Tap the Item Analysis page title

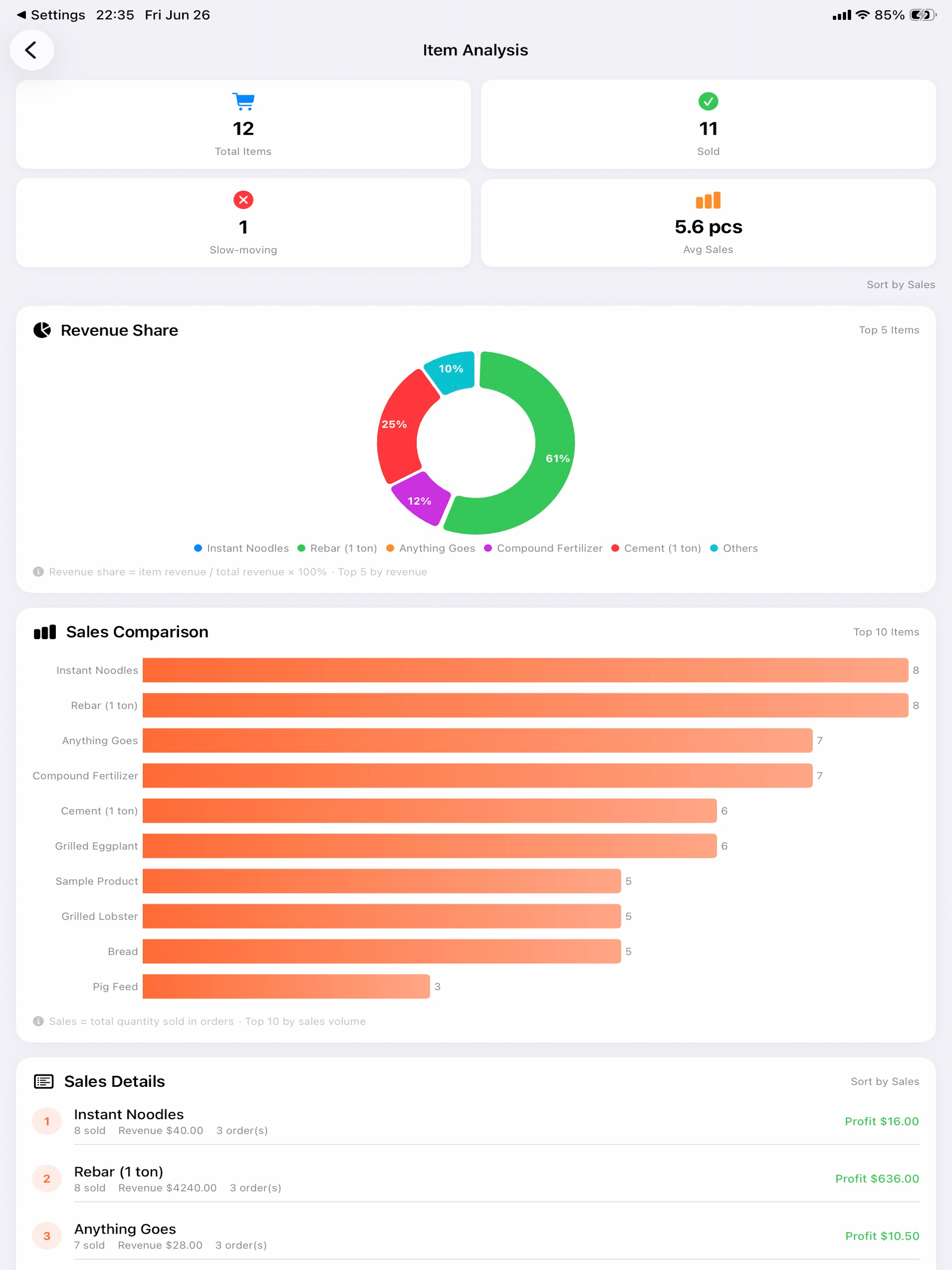tap(476, 50)
